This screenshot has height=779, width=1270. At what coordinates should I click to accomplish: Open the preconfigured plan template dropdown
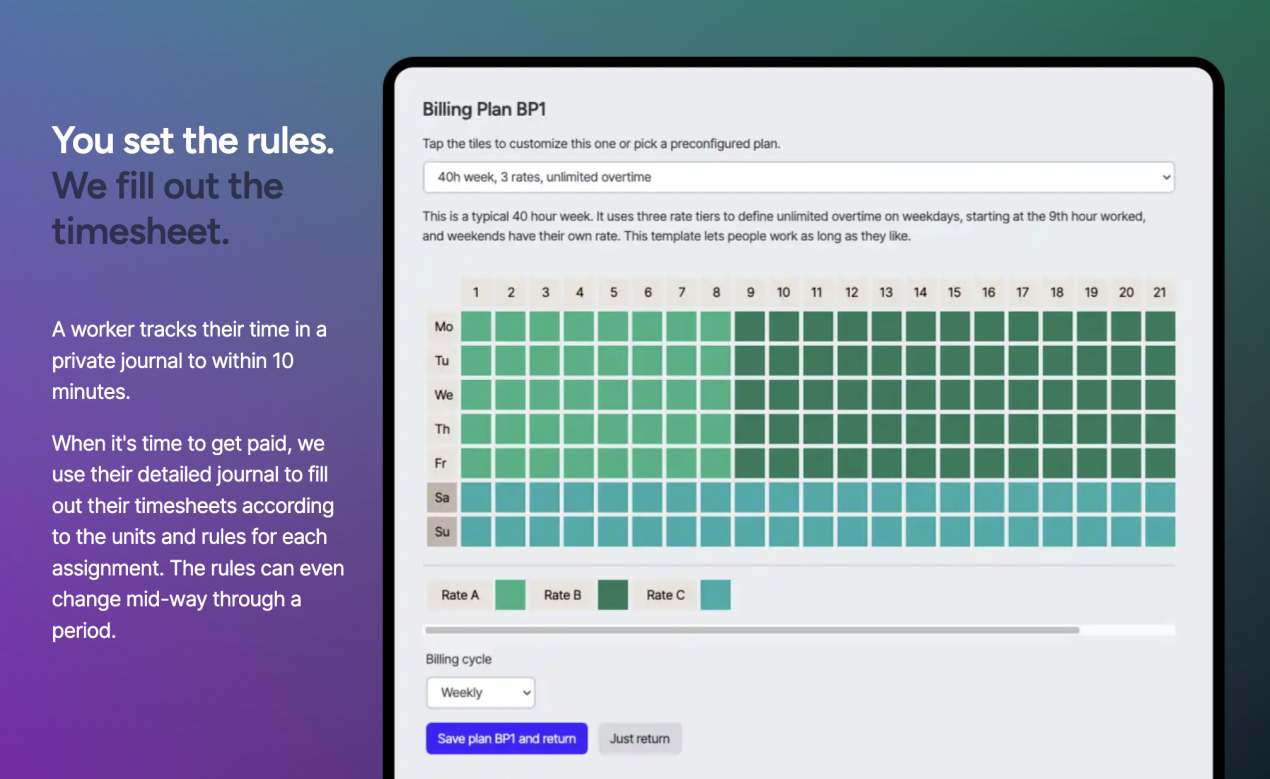point(798,176)
